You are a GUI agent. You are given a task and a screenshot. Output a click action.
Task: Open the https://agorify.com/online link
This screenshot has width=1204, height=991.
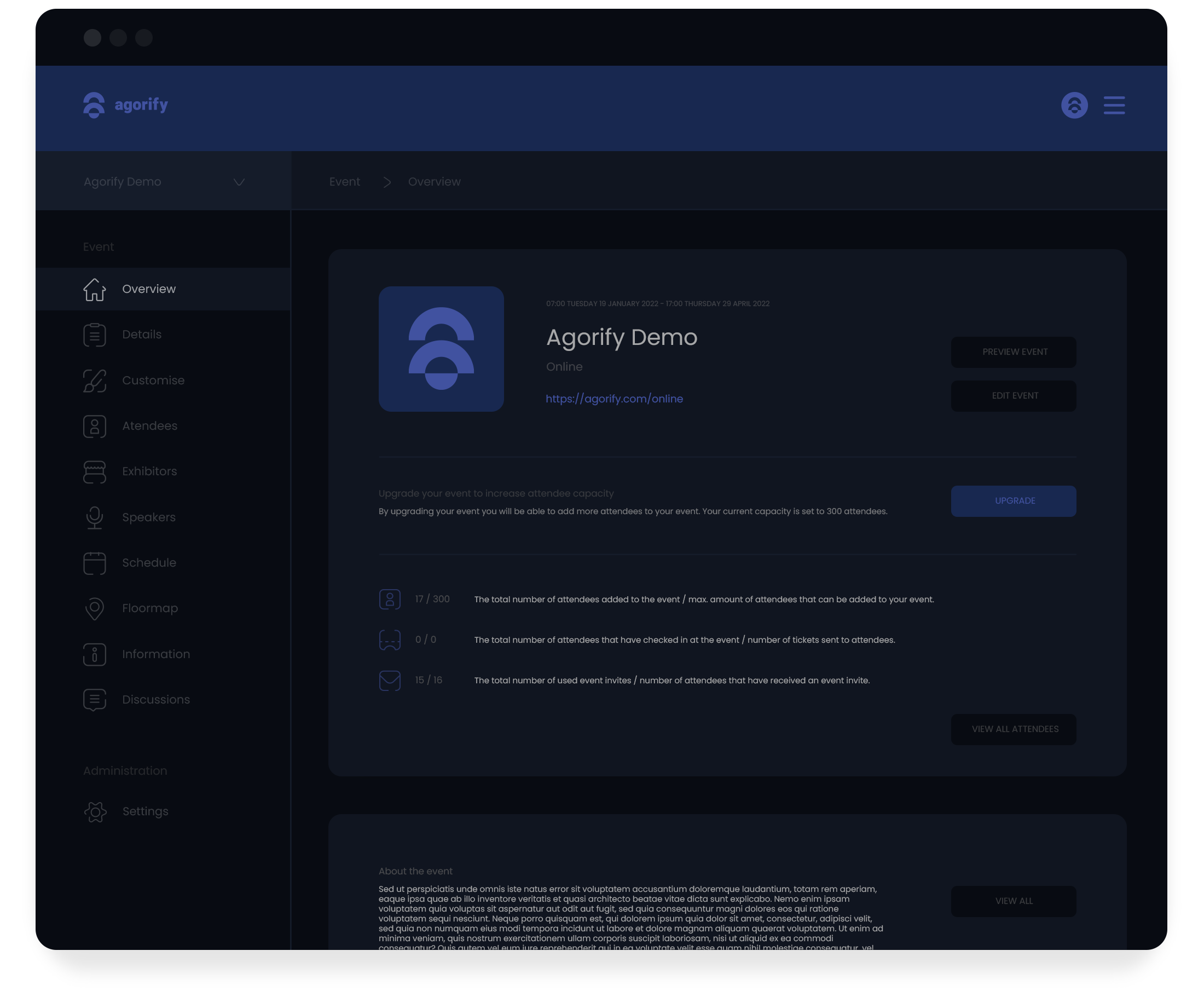[x=614, y=399]
